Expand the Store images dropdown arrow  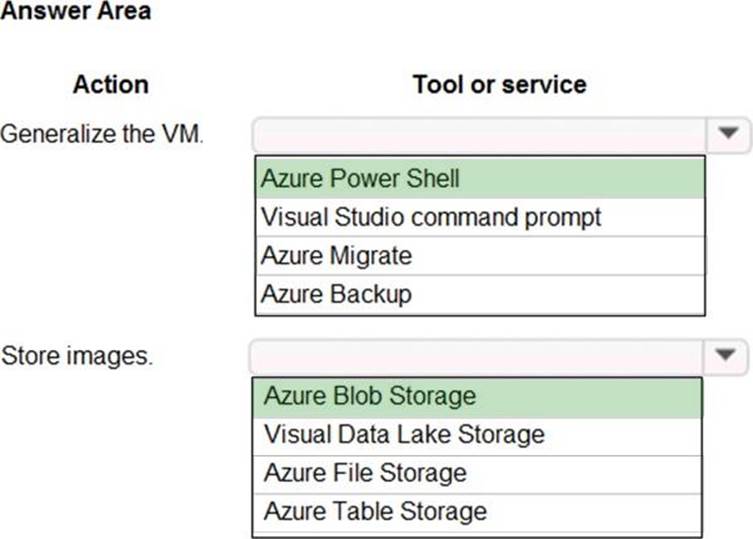728,355
